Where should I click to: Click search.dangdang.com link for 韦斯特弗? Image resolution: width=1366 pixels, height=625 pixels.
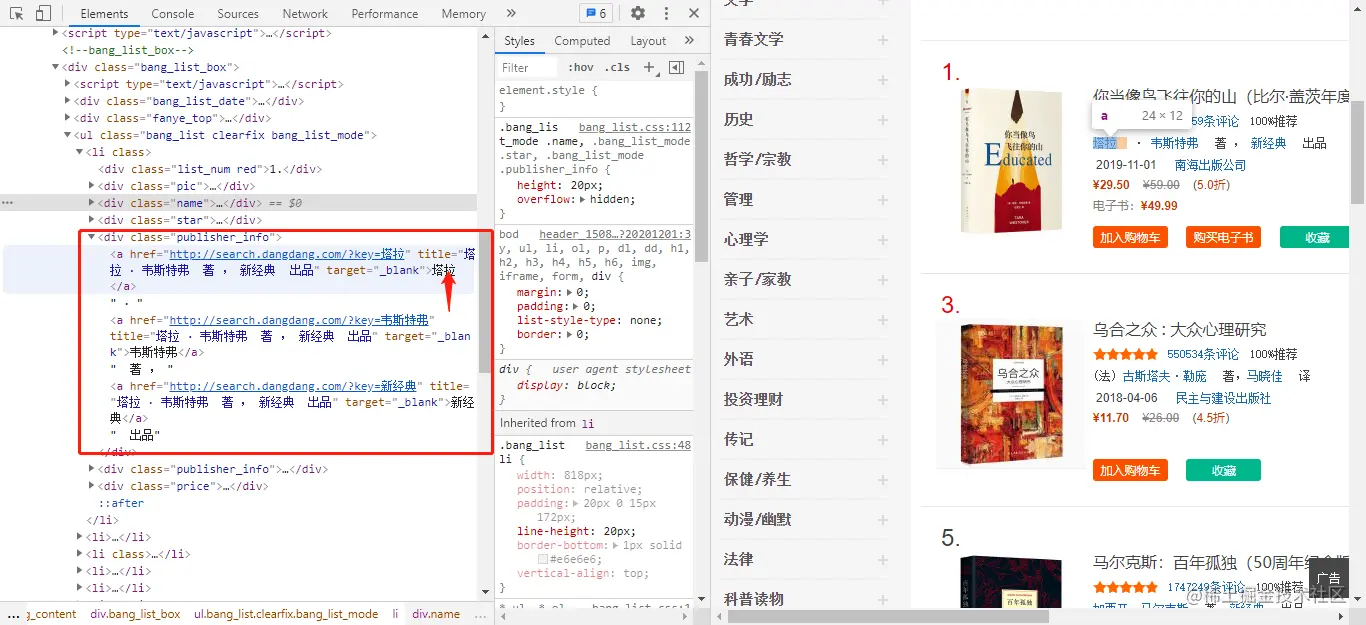(x=299, y=320)
